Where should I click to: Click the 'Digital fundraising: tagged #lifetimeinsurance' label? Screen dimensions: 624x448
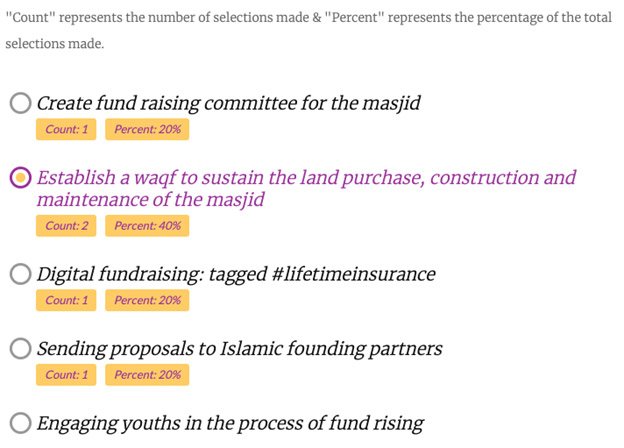pos(236,273)
